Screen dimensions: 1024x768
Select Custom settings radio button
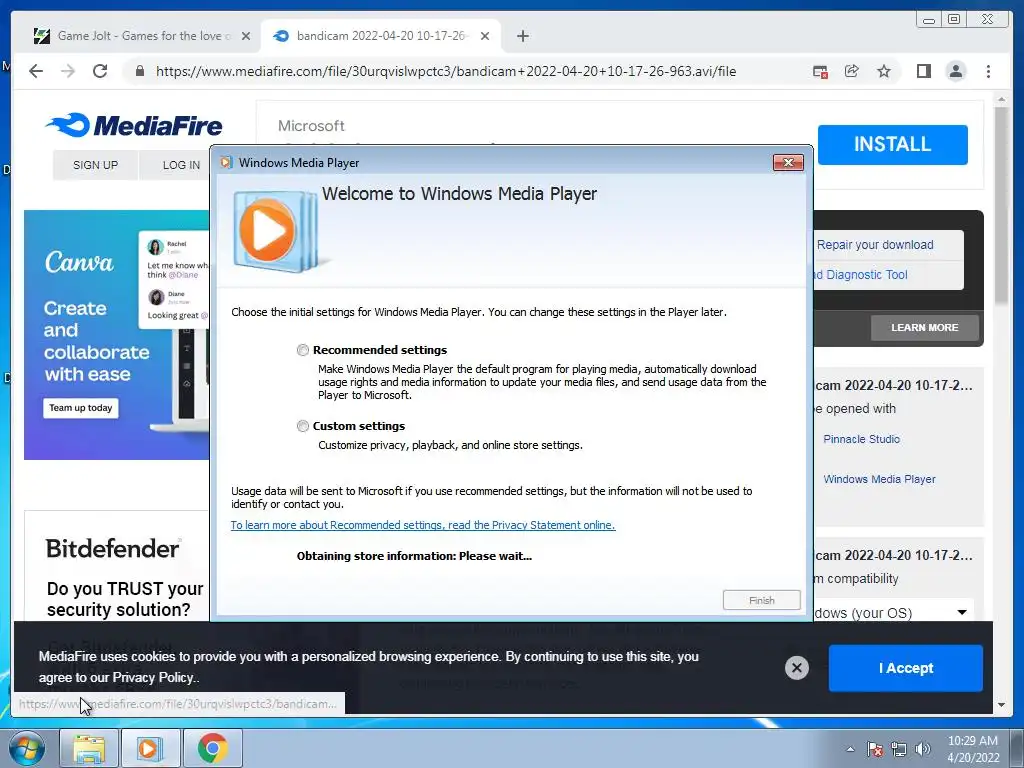(x=302, y=426)
